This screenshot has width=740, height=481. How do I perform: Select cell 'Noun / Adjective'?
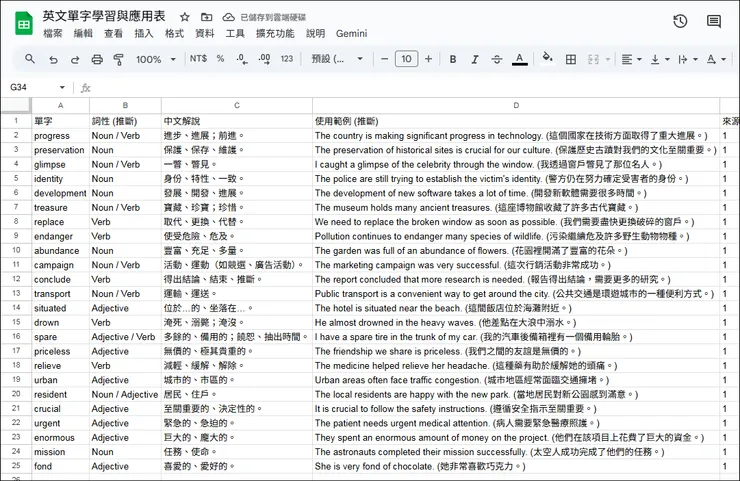coord(125,394)
